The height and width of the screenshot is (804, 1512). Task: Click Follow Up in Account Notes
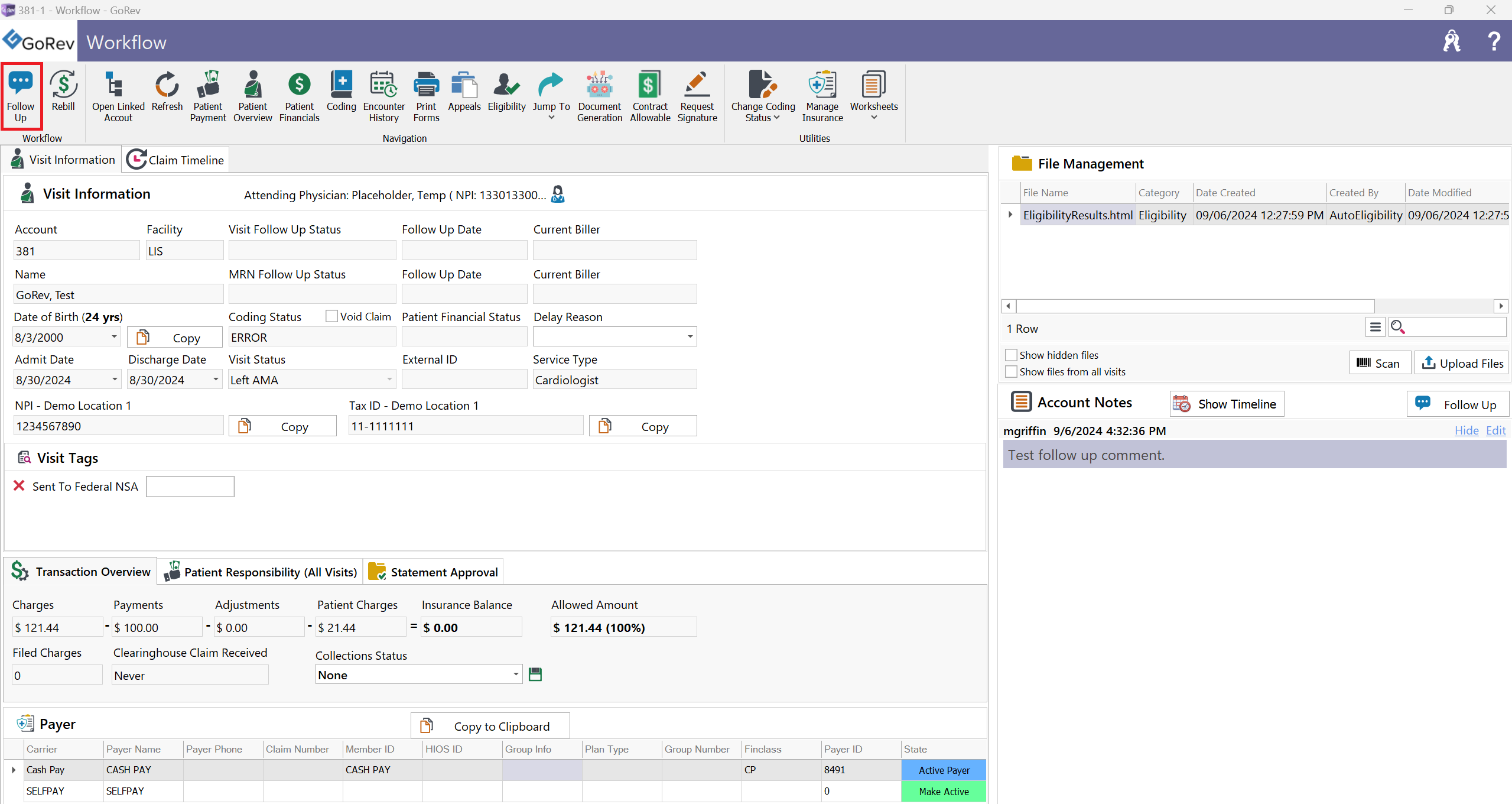1458,404
